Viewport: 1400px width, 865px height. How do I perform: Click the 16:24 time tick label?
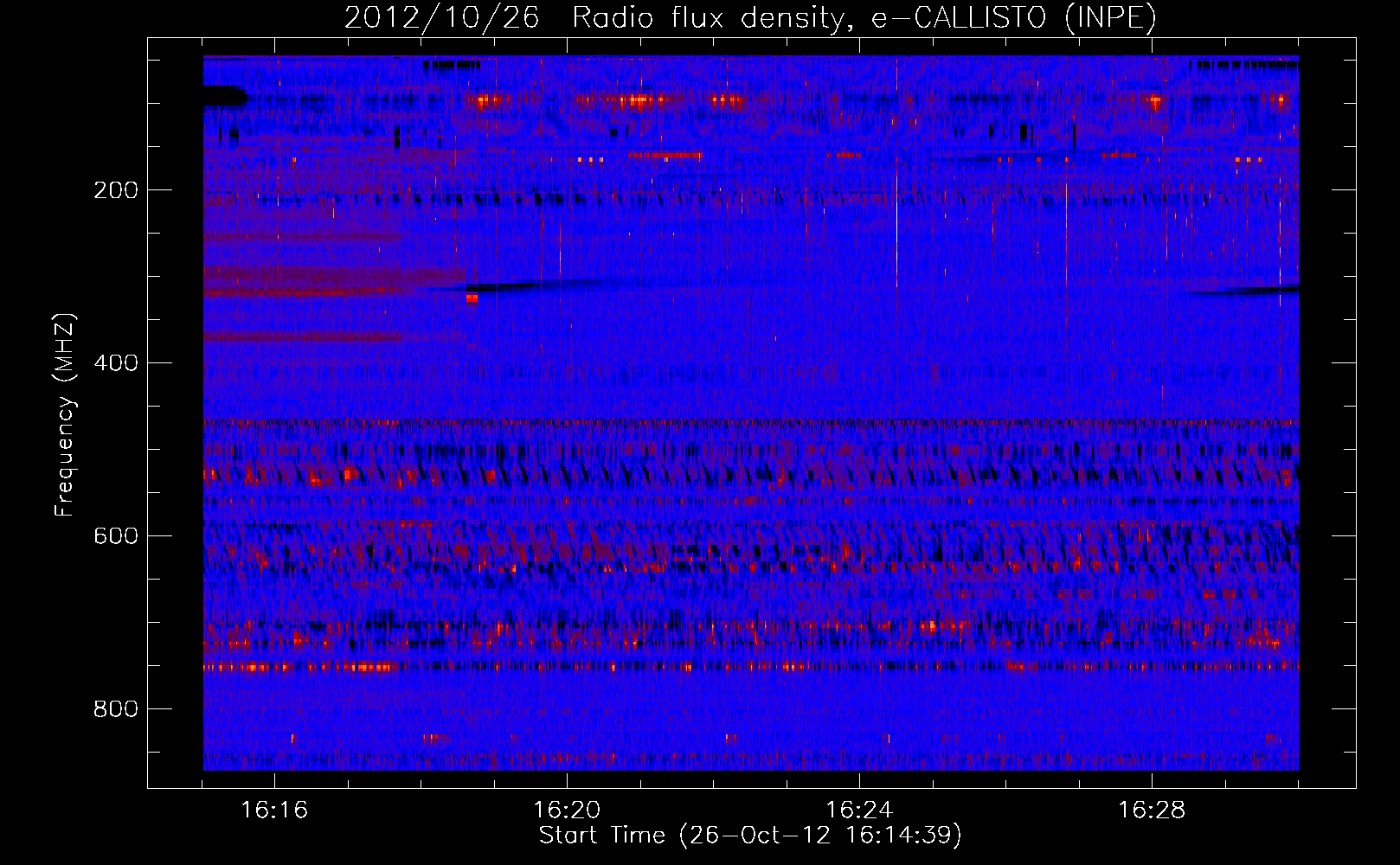[x=859, y=811]
